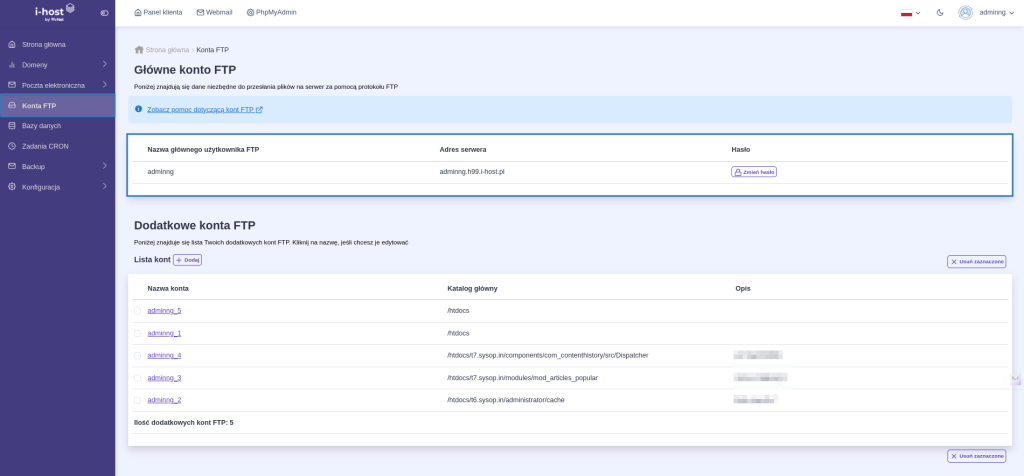Open PhpMyAdmin from the top bar

tap(271, 13)
